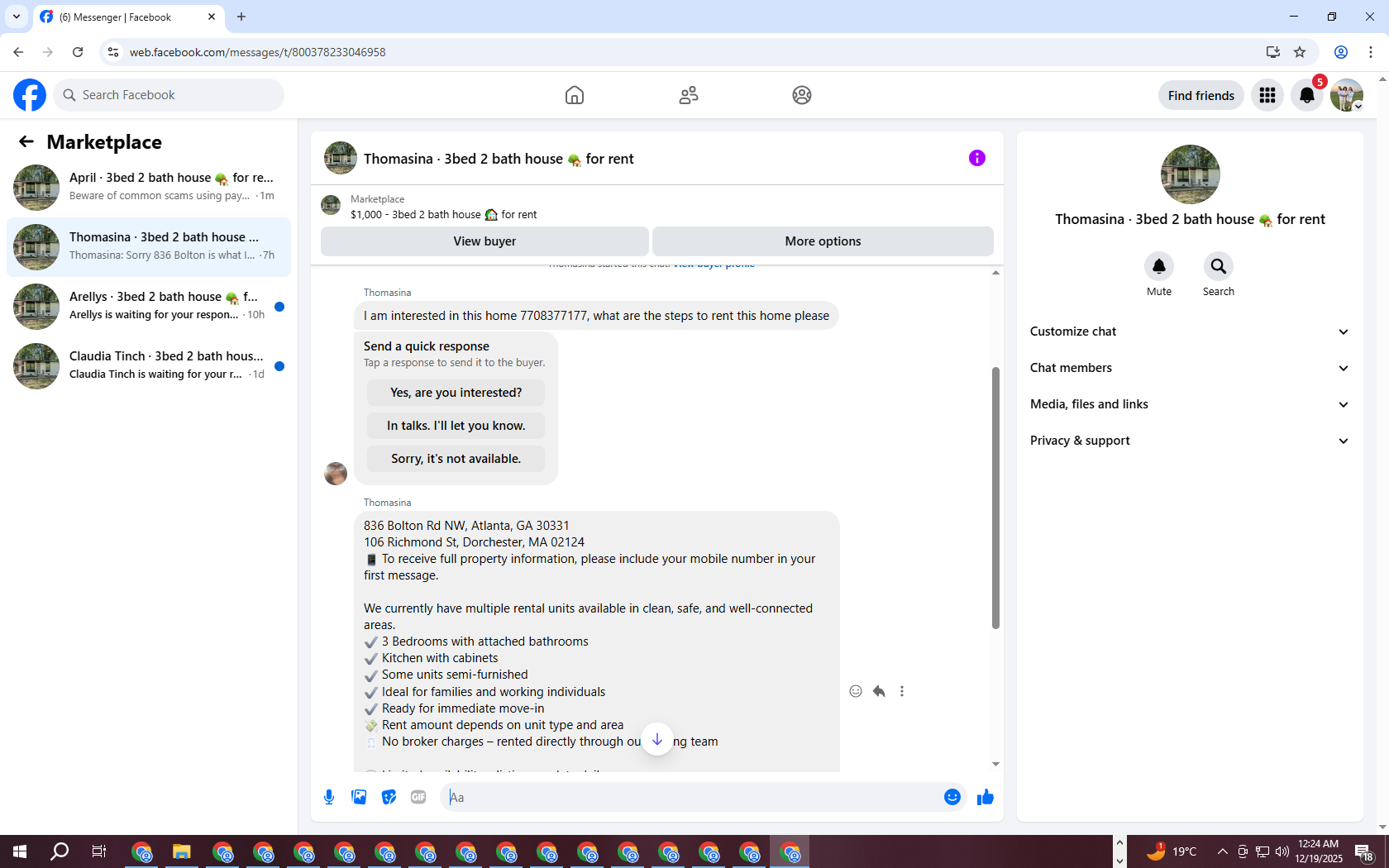
Task: Open a new browser tab
Action: (241, 17)
